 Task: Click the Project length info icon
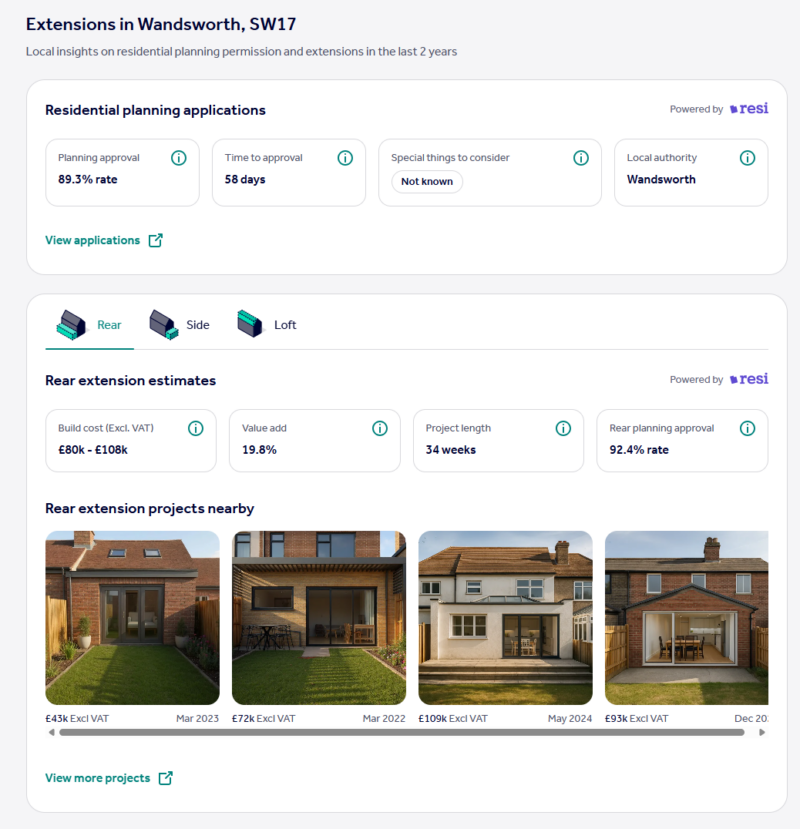[563, 428]
